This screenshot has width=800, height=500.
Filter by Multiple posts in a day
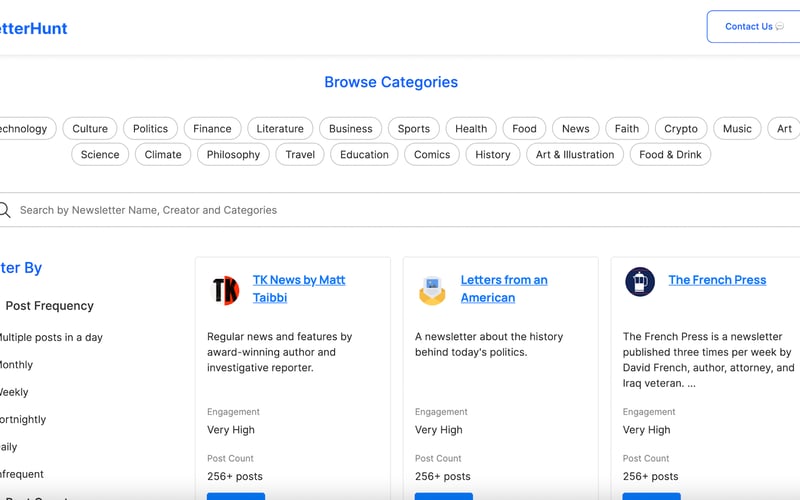click(x=51, y=337)
